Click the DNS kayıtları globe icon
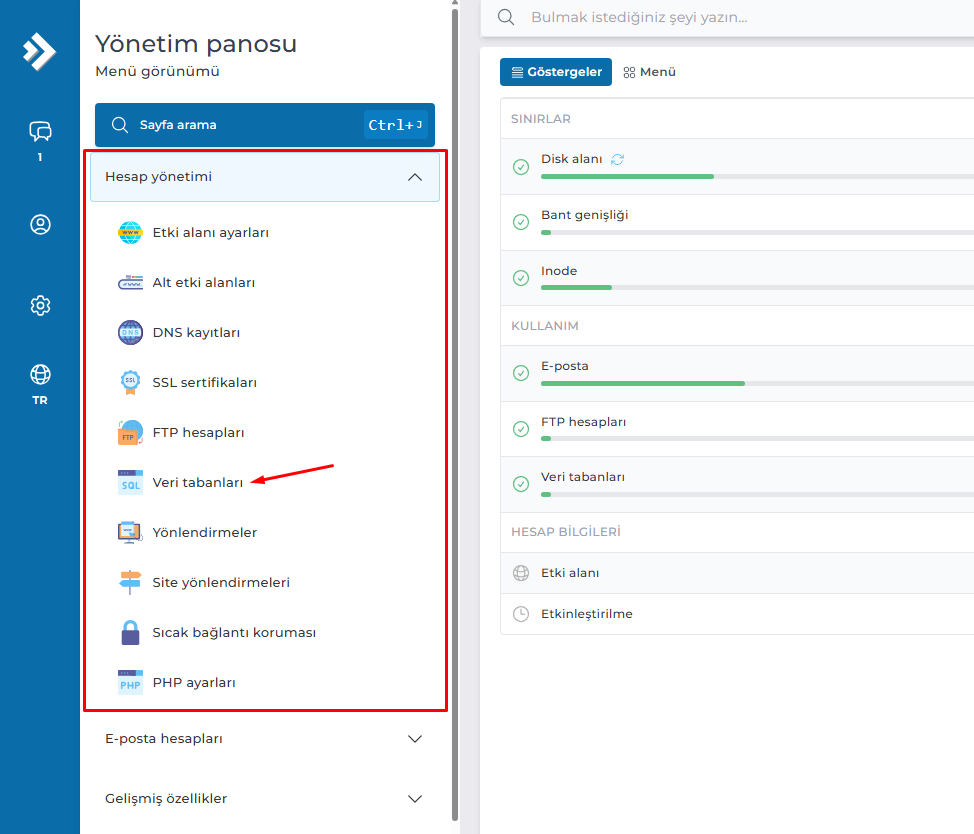The width and height of the screenshot is (974, 834). tap(130, 332)
